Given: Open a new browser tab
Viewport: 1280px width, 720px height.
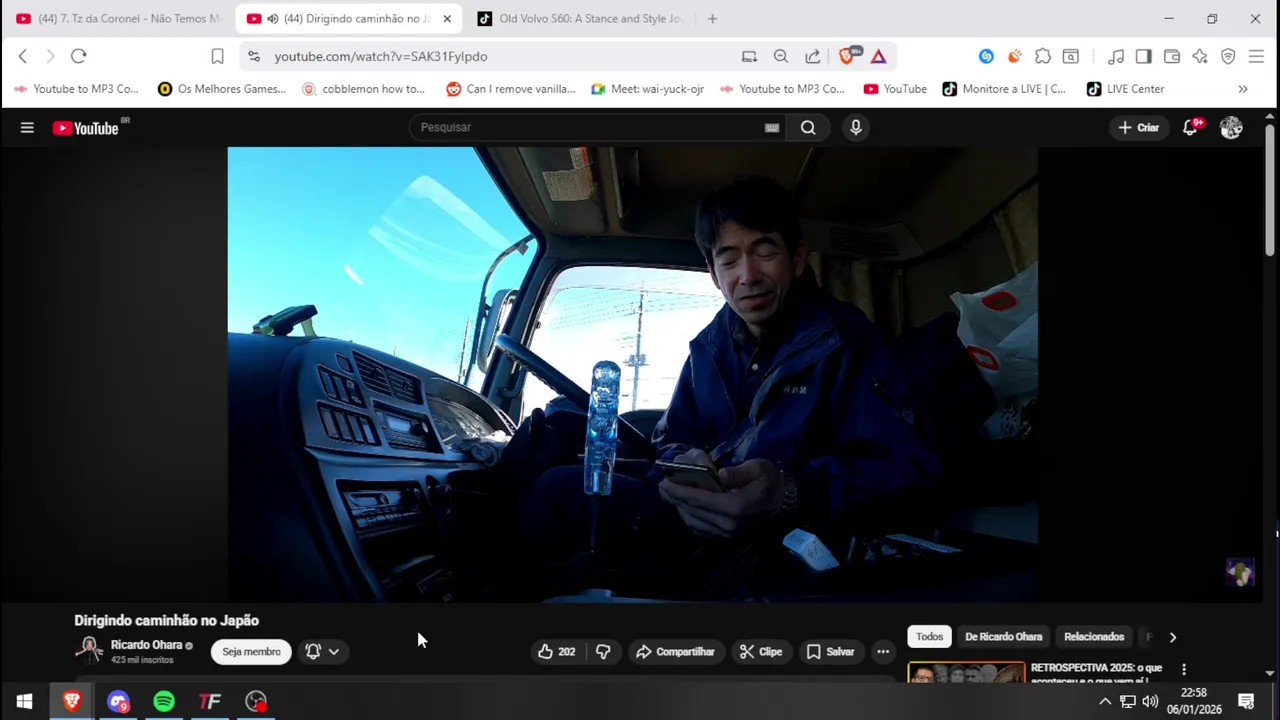Looking at the screenshot, I should coord(712,18).
